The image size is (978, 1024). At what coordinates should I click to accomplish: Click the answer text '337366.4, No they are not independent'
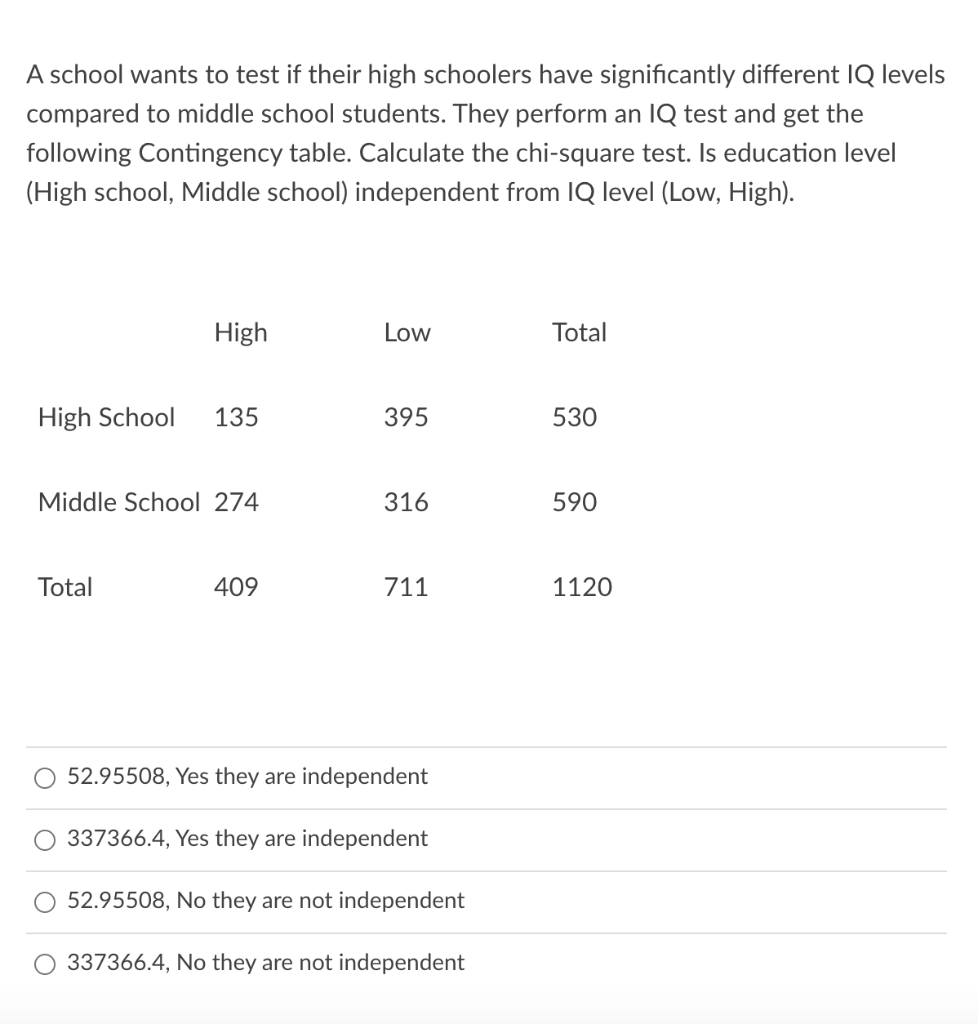point(265,963)
